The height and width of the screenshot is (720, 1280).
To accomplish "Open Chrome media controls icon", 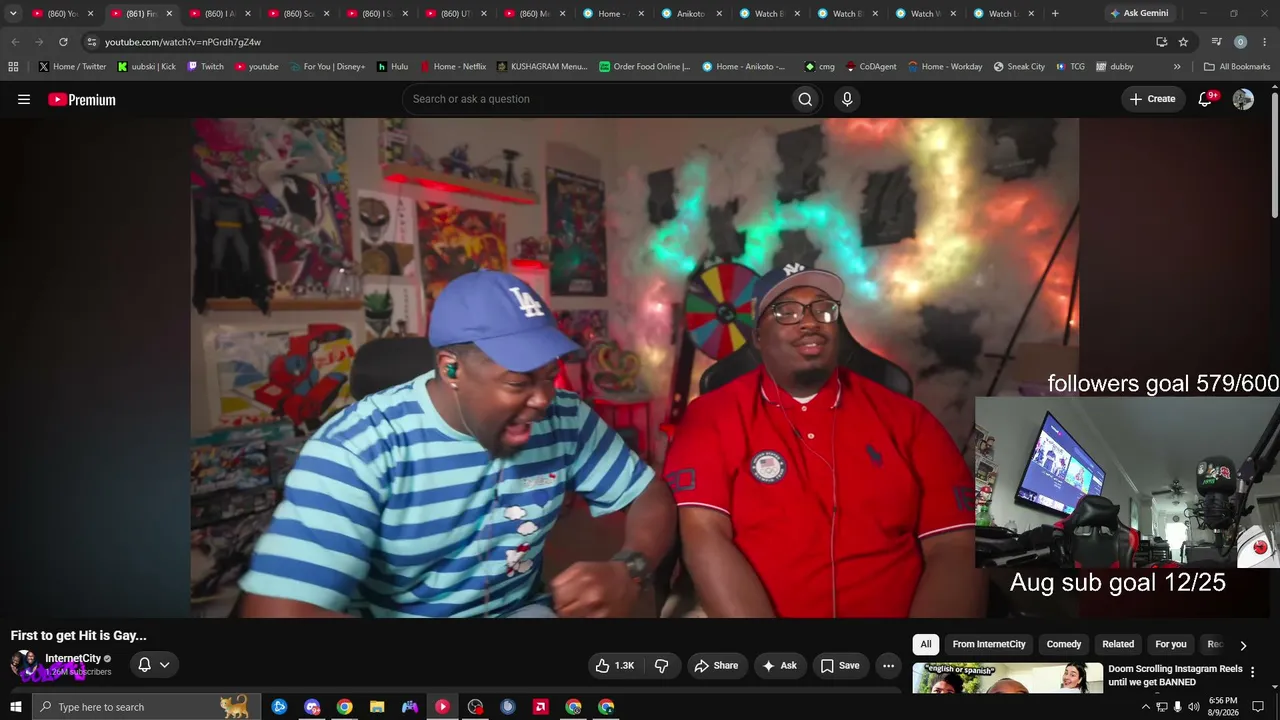I will 1216,42.
